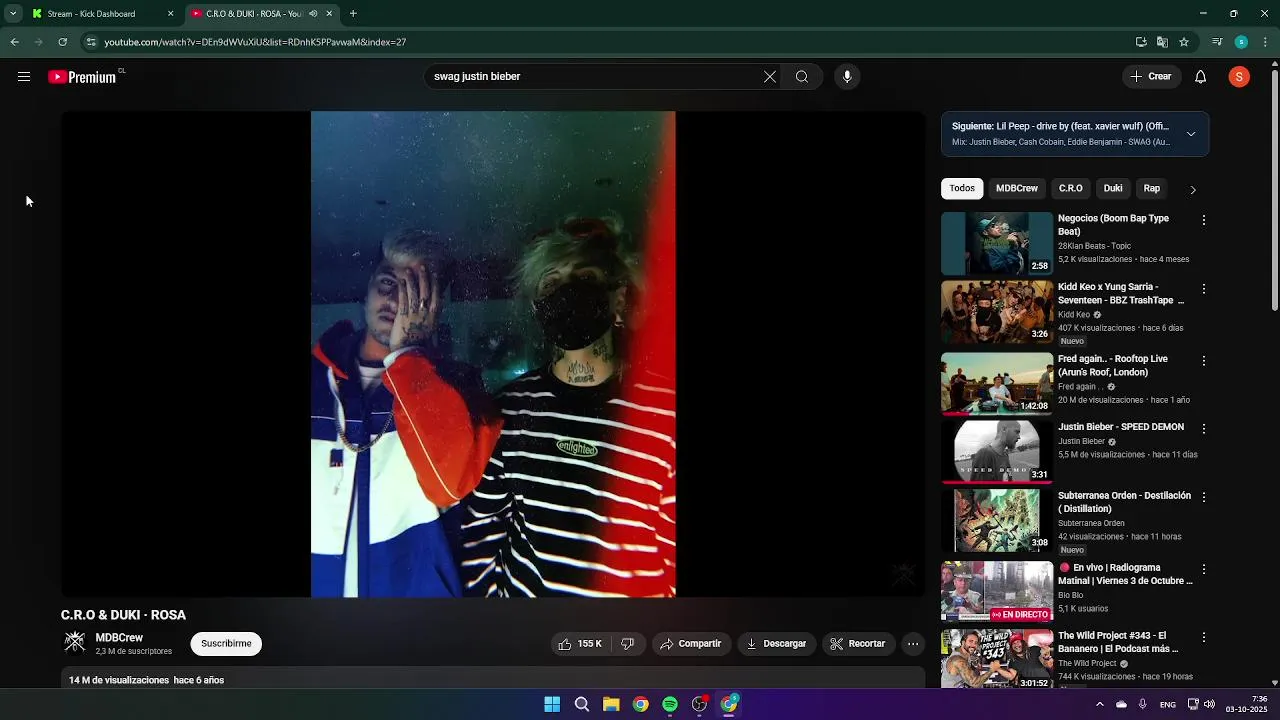Select the C.R.O filter chip
Screen dimensions: 1280x720
click(x=1071, y=188)
